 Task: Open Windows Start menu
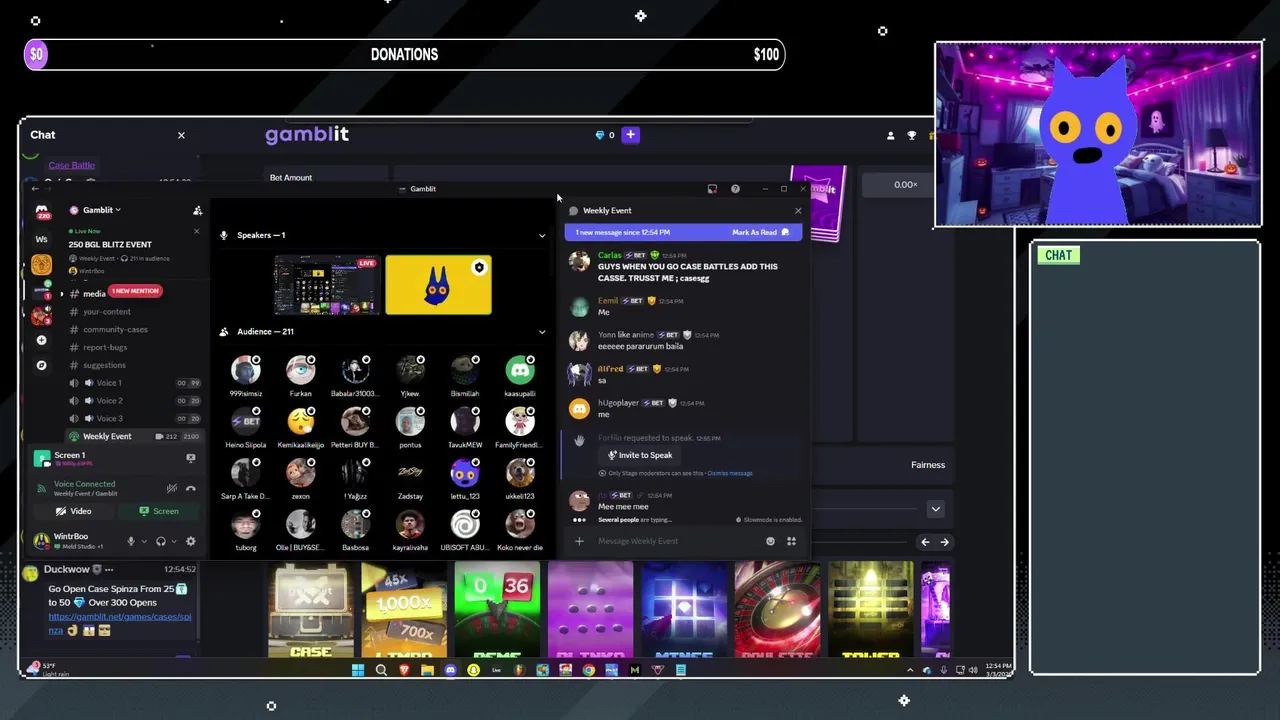[x=358, y=670]
